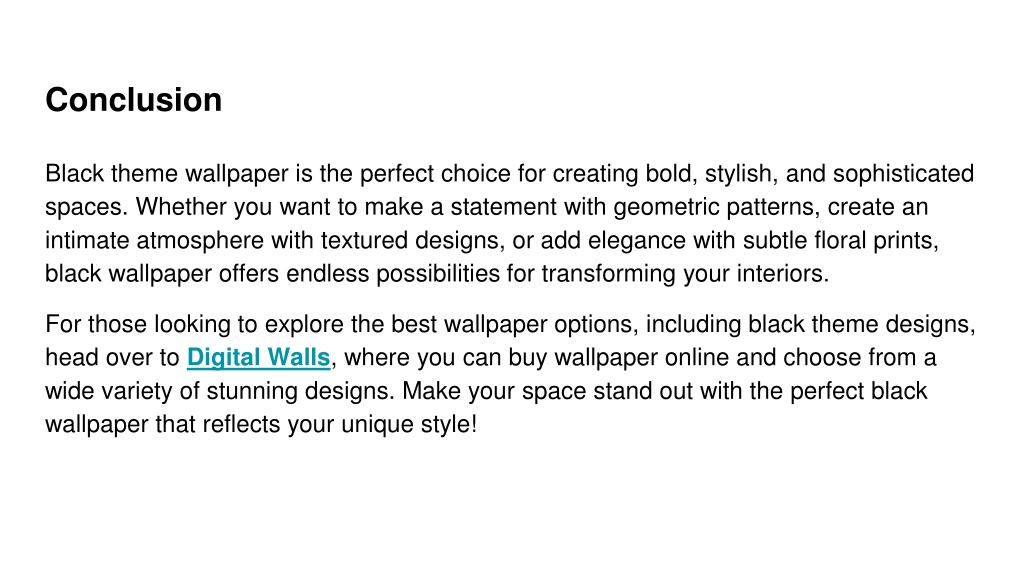This screenshot has width=1024, height=576.
Task: Click the word "sophisticated" in the first line
Action: pyautogui.click(x=903, y=174)
